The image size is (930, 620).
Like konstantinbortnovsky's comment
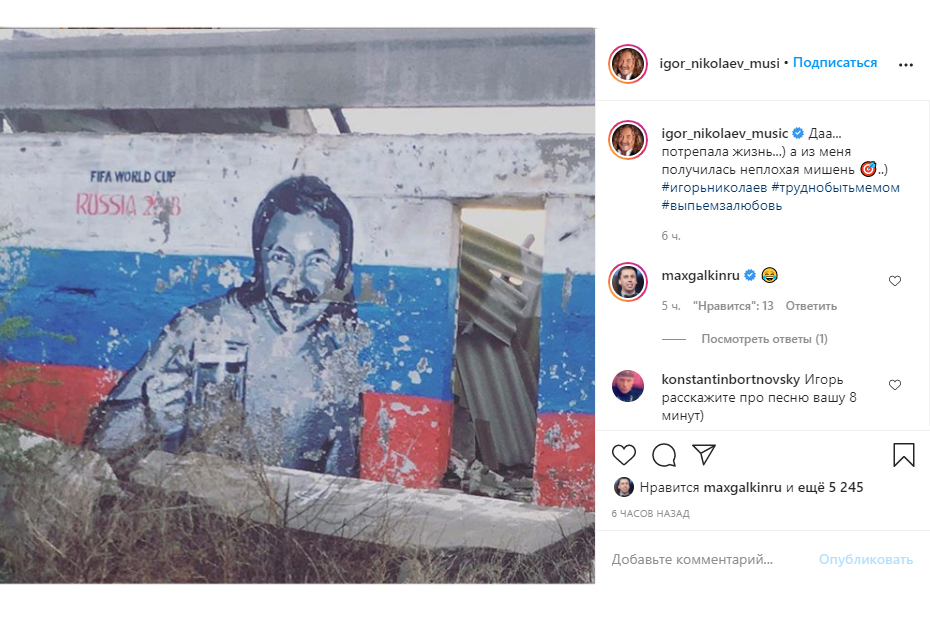895,385
